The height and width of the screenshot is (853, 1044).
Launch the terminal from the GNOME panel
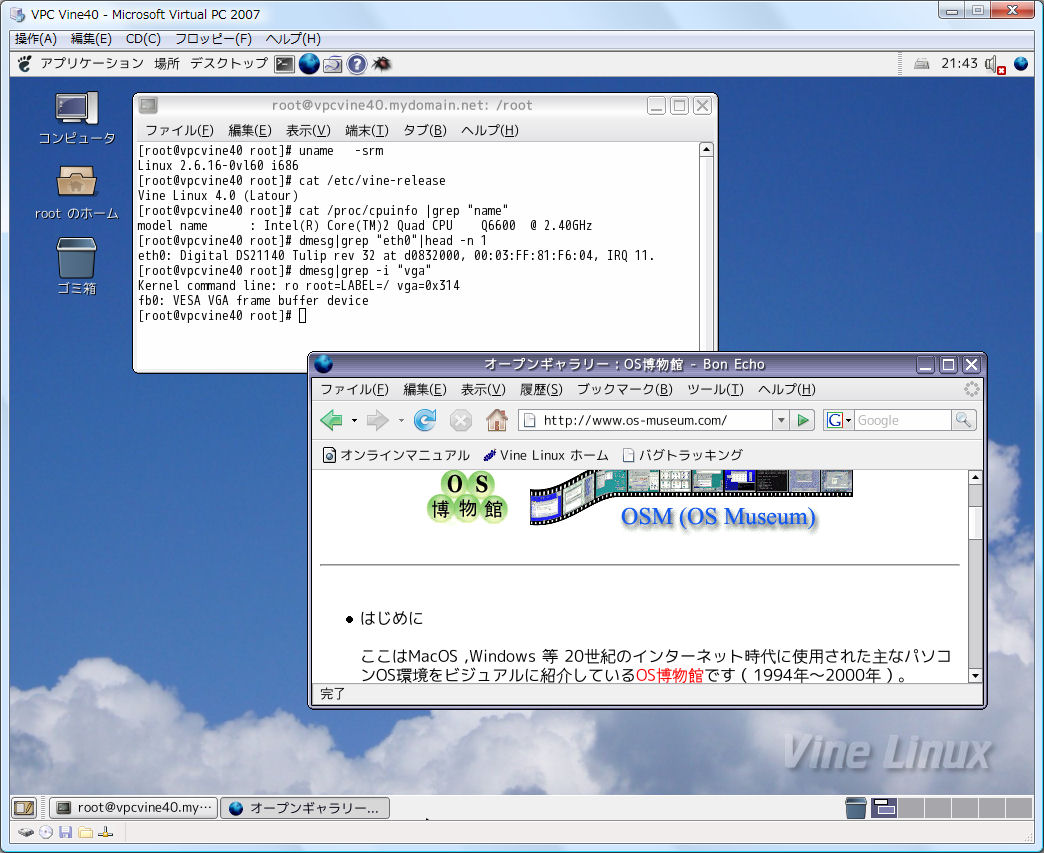[284, 64]
